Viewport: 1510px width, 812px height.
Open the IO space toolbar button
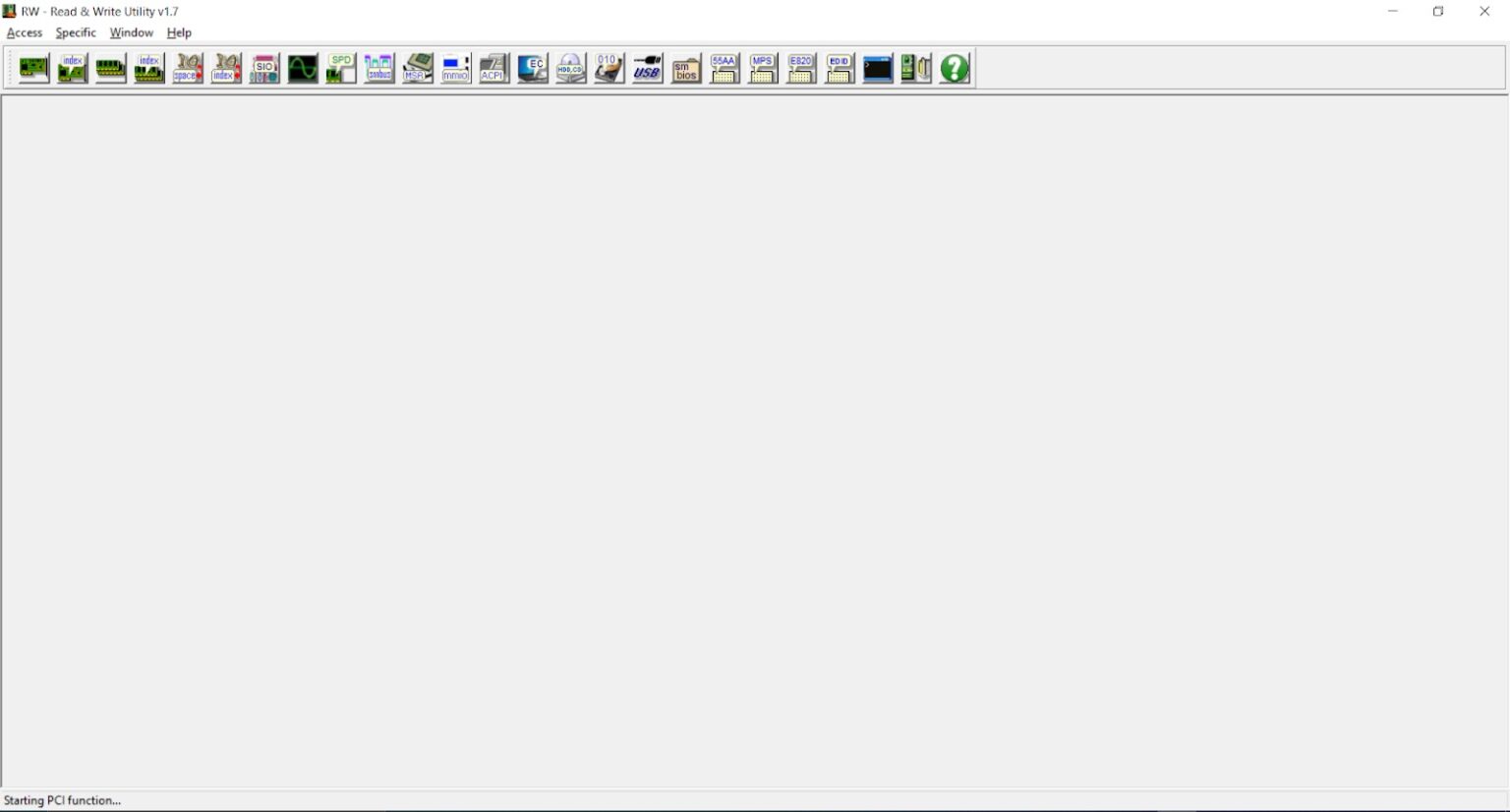tap(187, 69)
